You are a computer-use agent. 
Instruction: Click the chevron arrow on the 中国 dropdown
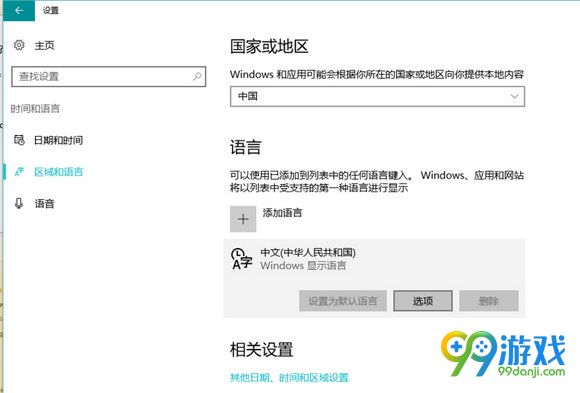coord(514,96)
